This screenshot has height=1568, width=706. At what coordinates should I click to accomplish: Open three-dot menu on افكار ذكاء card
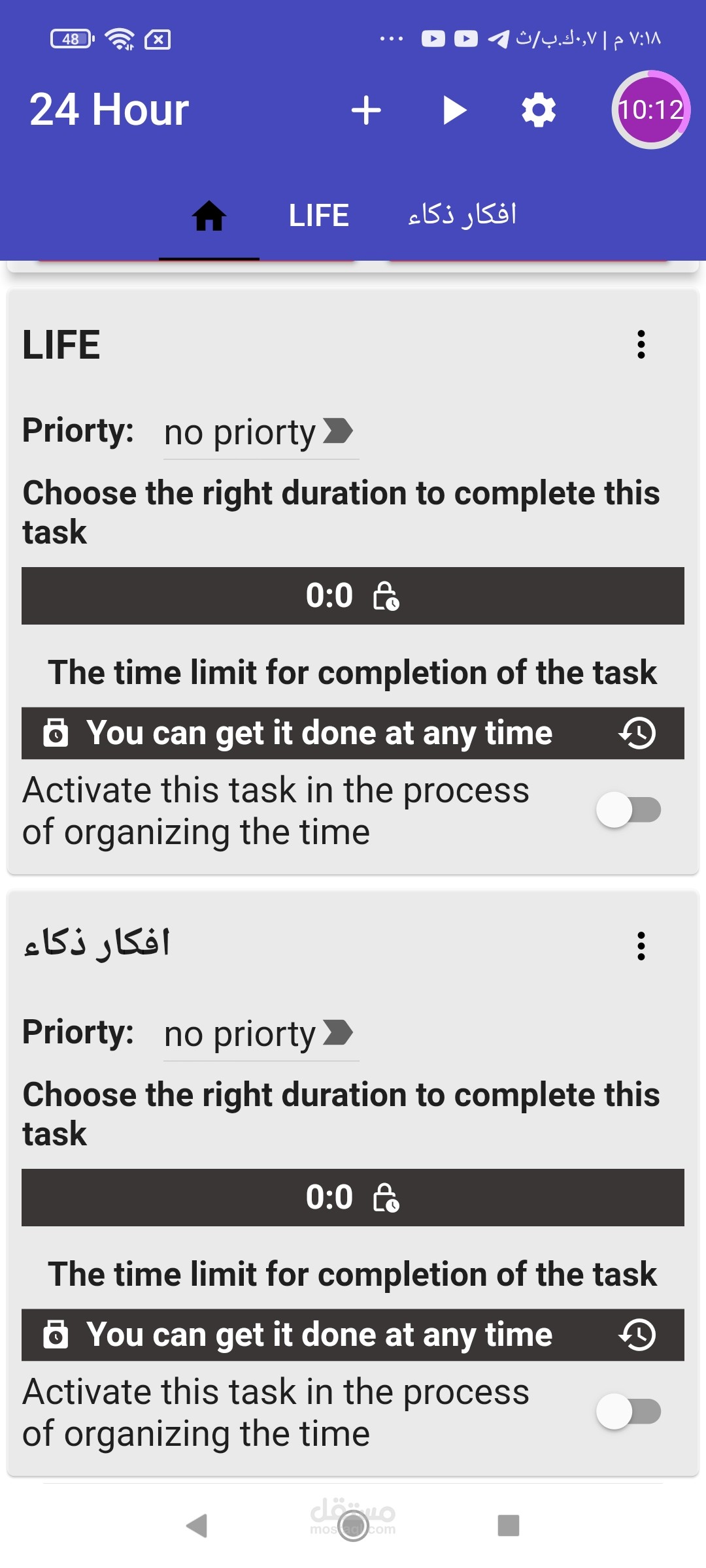coord(641,945)
